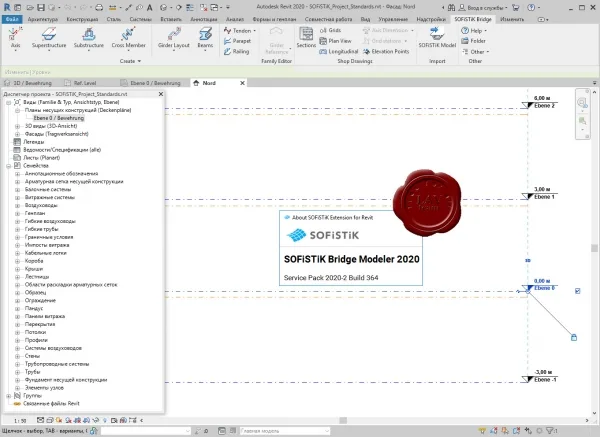
Task: Select the Superstructure tool
Action: (49, 38)
